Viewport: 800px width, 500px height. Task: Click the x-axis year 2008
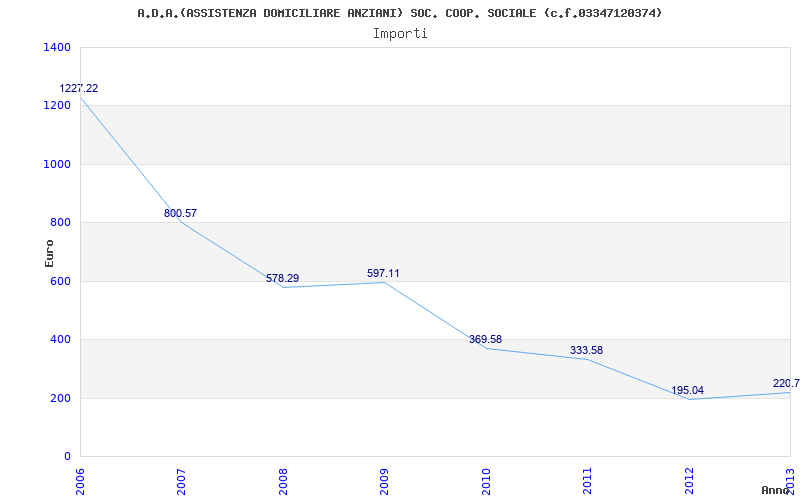(x=283, y=482)
